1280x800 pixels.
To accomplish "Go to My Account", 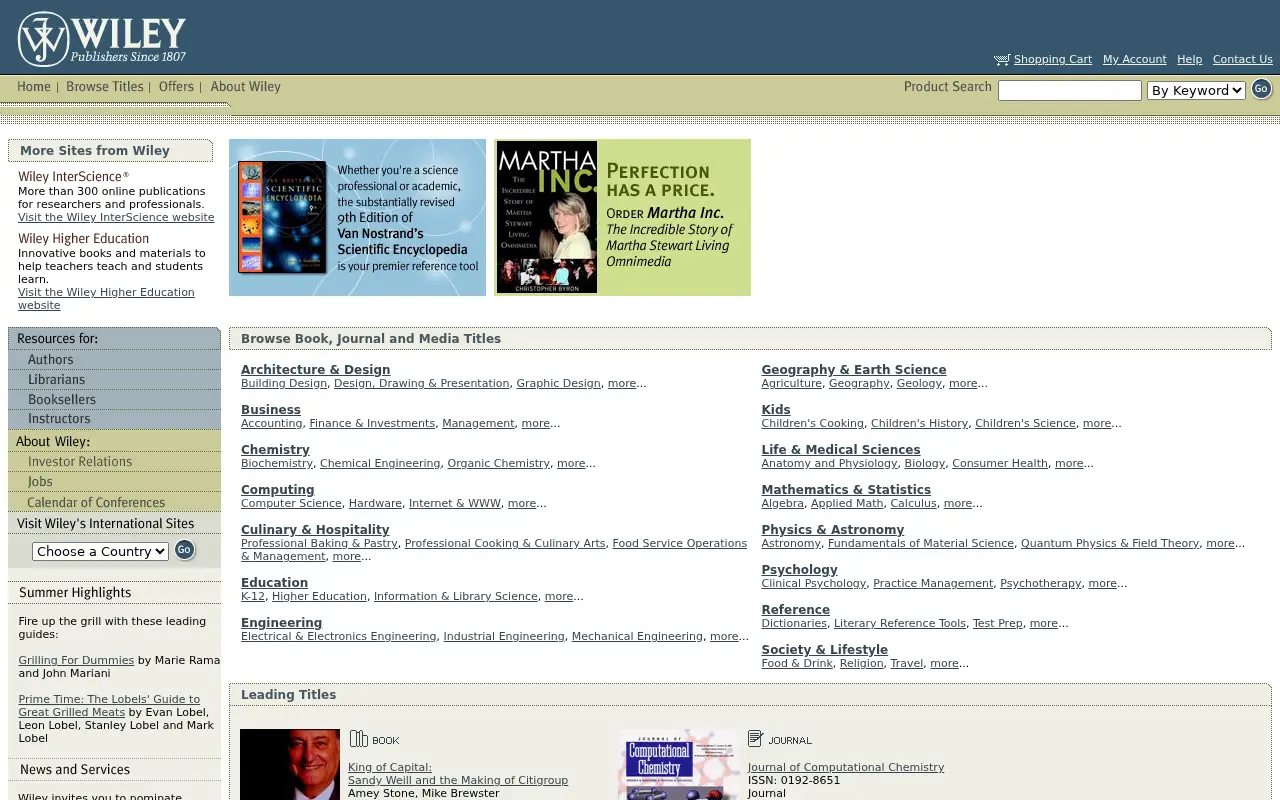I will [1134, 59].
